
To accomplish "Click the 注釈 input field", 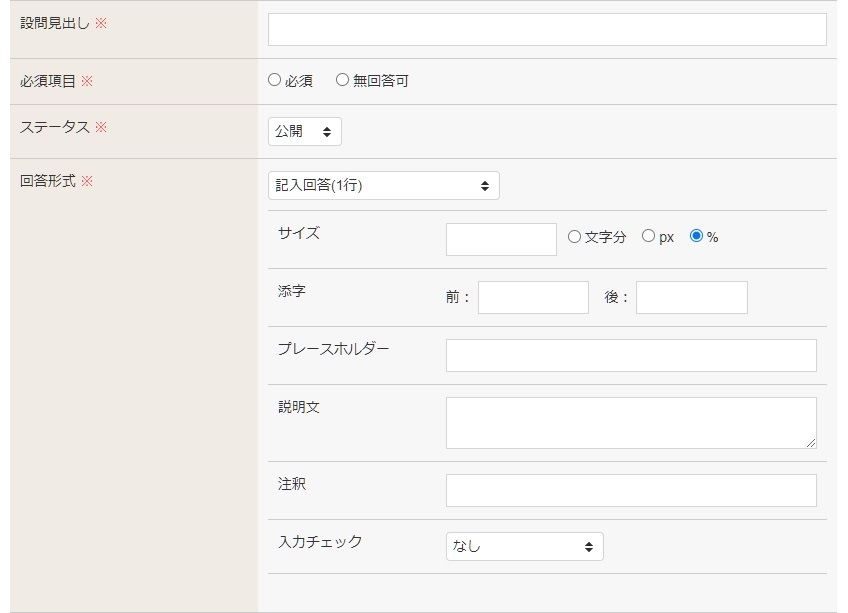I will (x=631, y=490).
